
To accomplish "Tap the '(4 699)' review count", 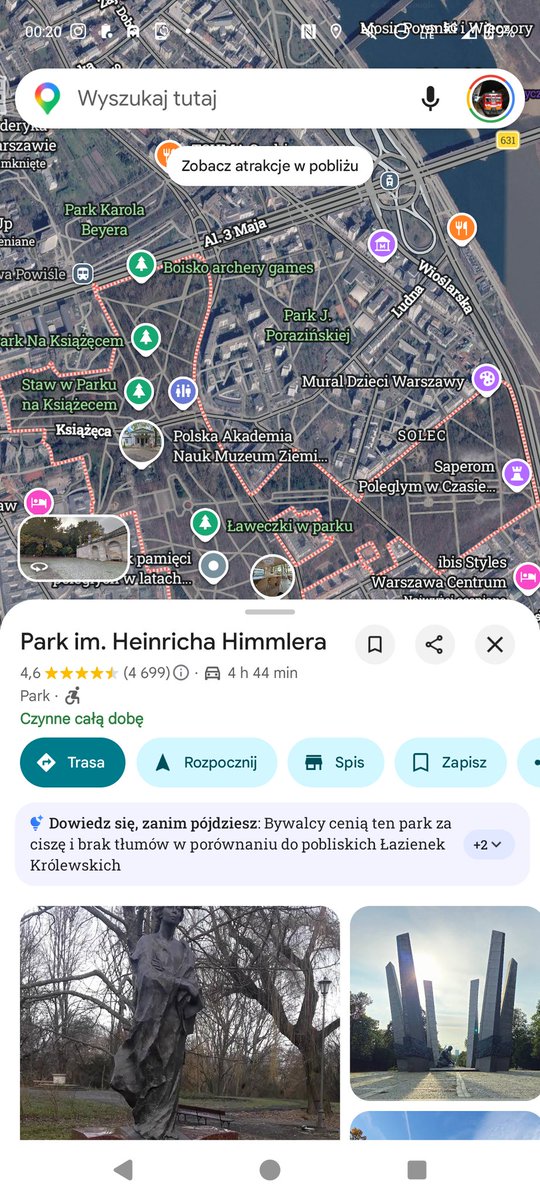I will click(x=146, y=673).
